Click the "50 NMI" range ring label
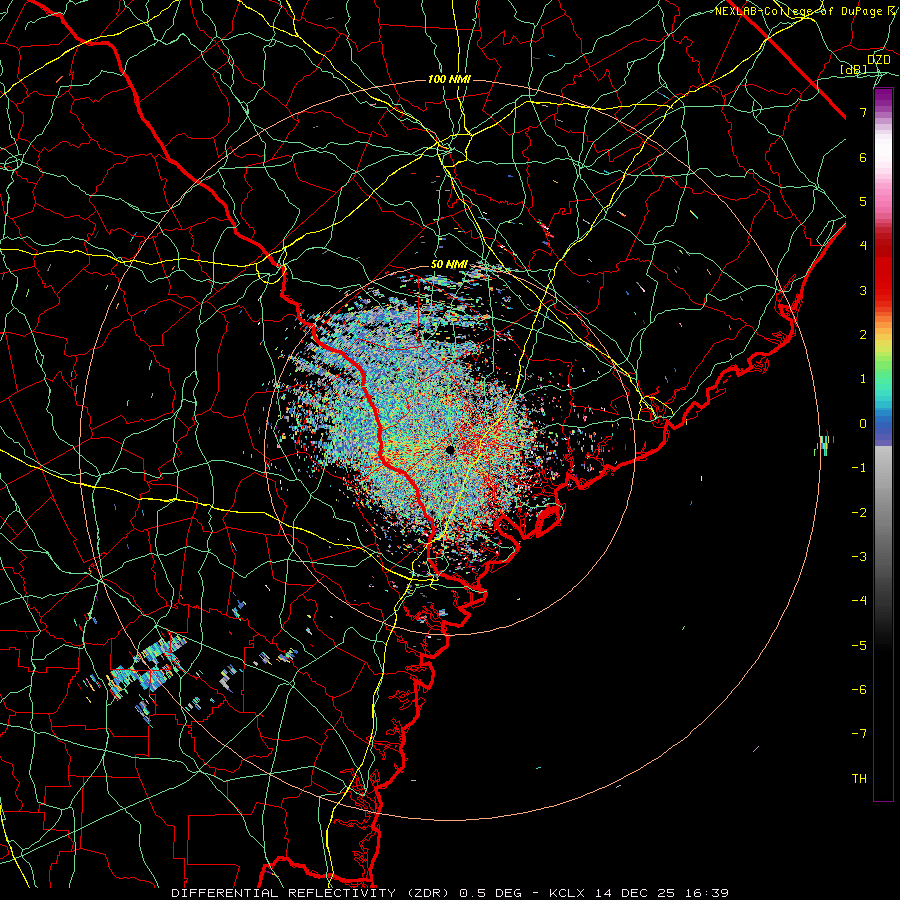This screenshot has width=900, height=900. pos(449,265)
